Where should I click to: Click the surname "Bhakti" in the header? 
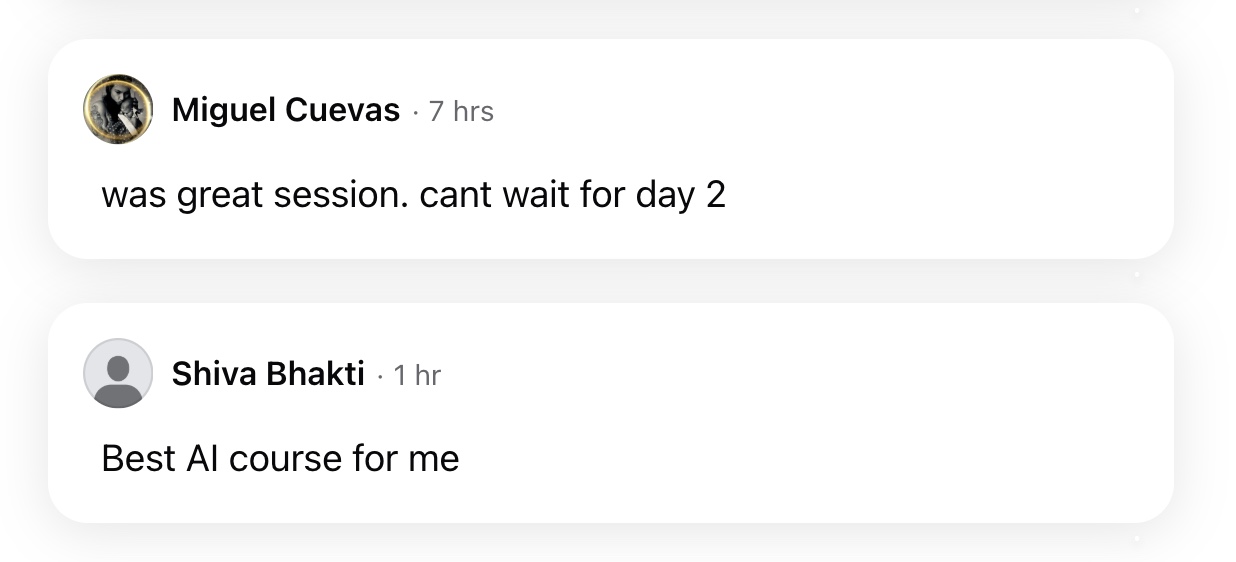pos(316,374)
